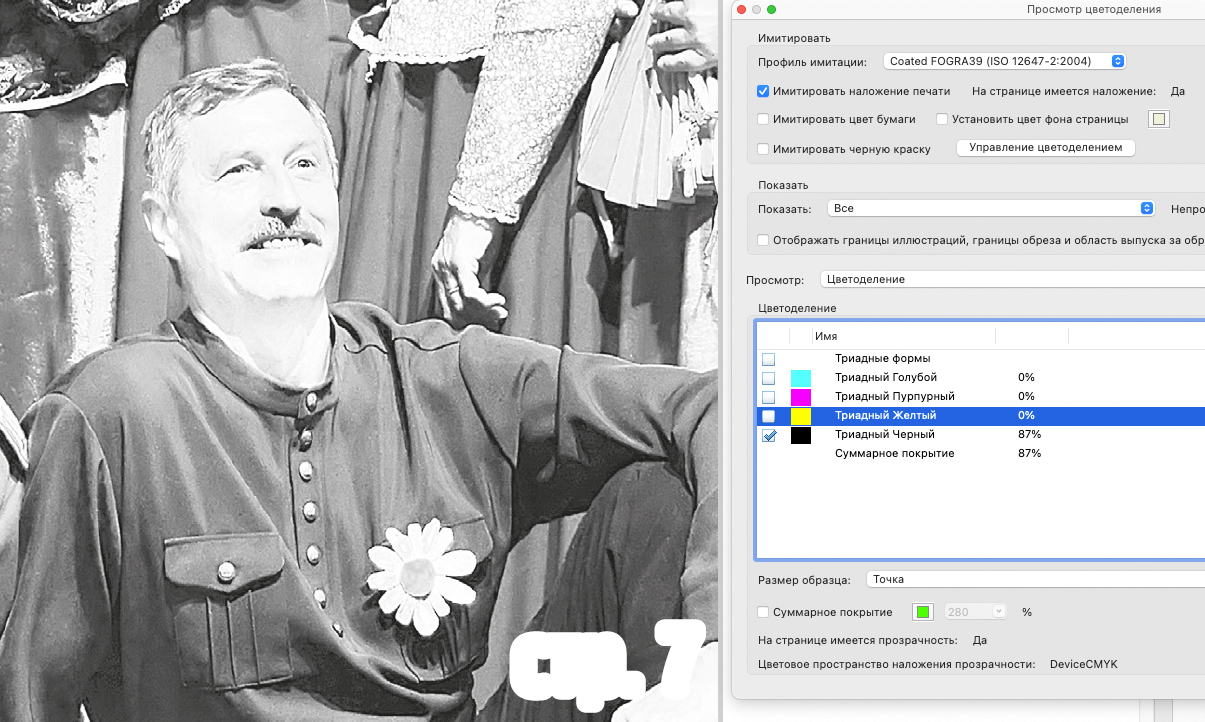Select the Триадные формы row text
Viewport: 1205px width, 722px height.
tap(883, 358)
